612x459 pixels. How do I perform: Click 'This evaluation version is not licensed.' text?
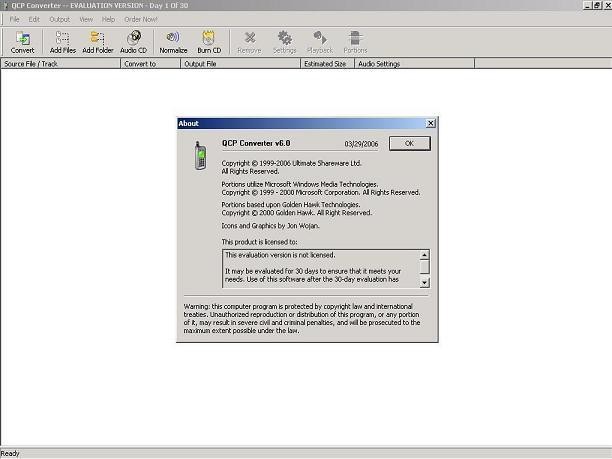[280, 255]
